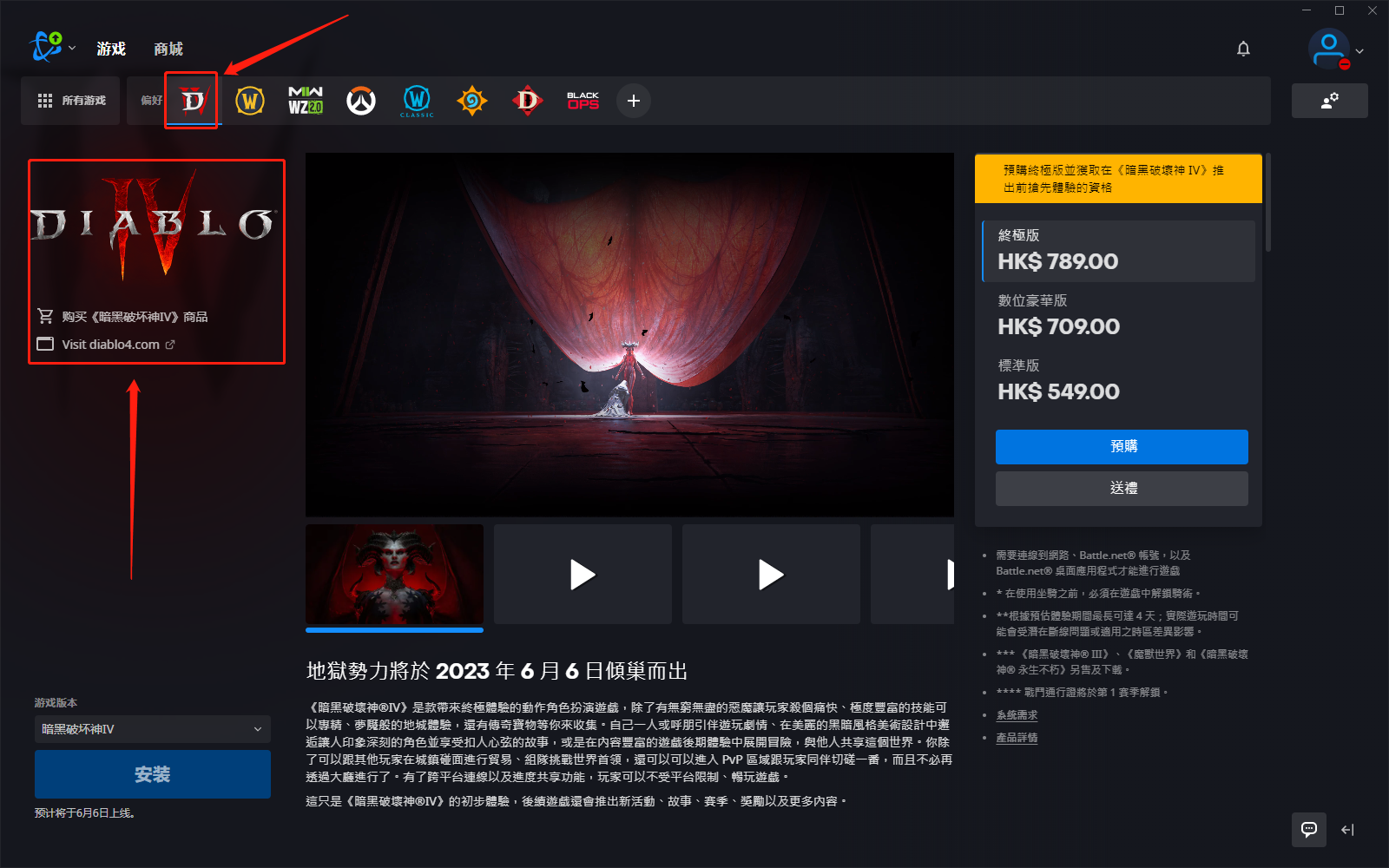
Task: Click the shopping cart icon
Action: 45,316
